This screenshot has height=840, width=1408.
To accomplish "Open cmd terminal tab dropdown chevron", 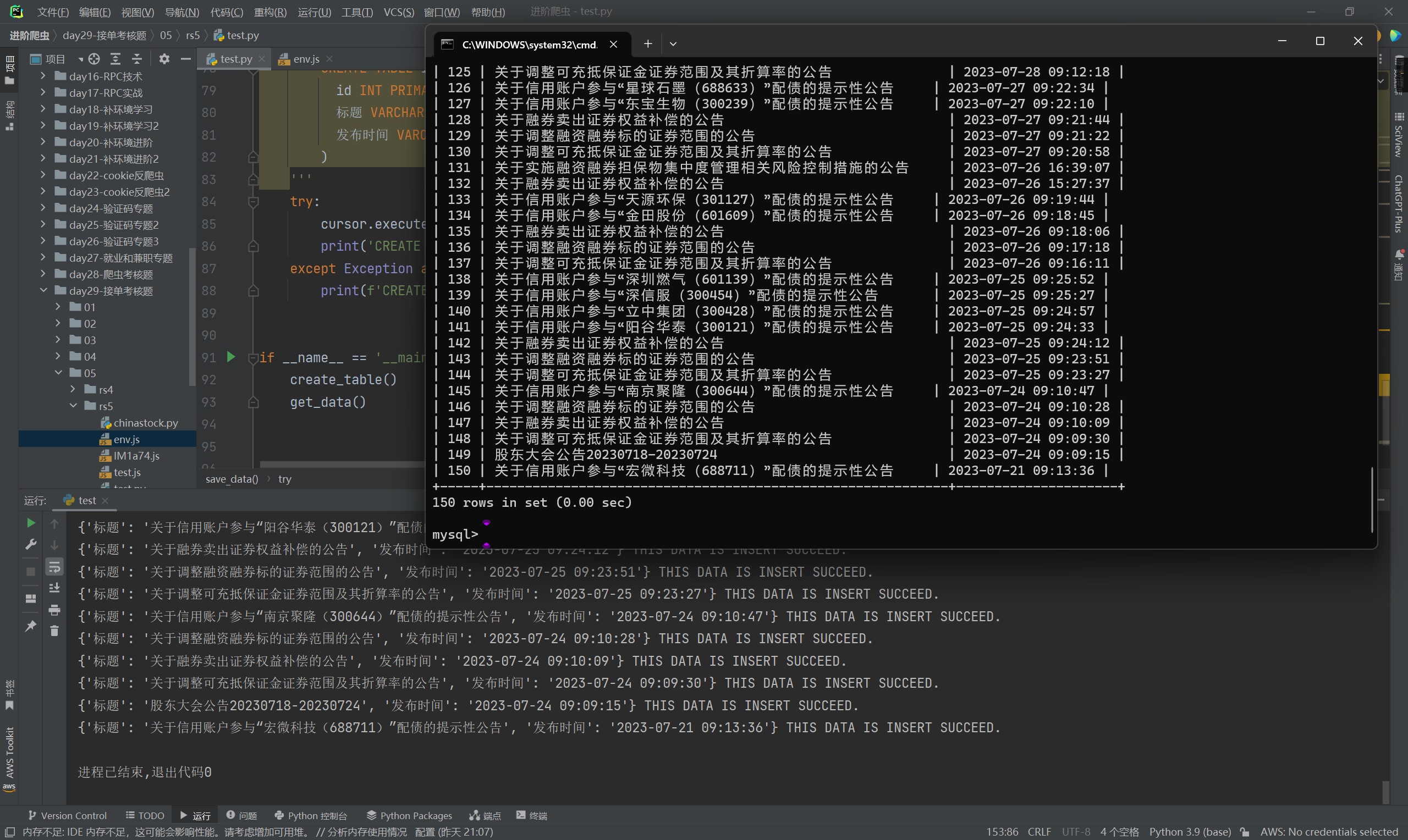I will point(673,43).
